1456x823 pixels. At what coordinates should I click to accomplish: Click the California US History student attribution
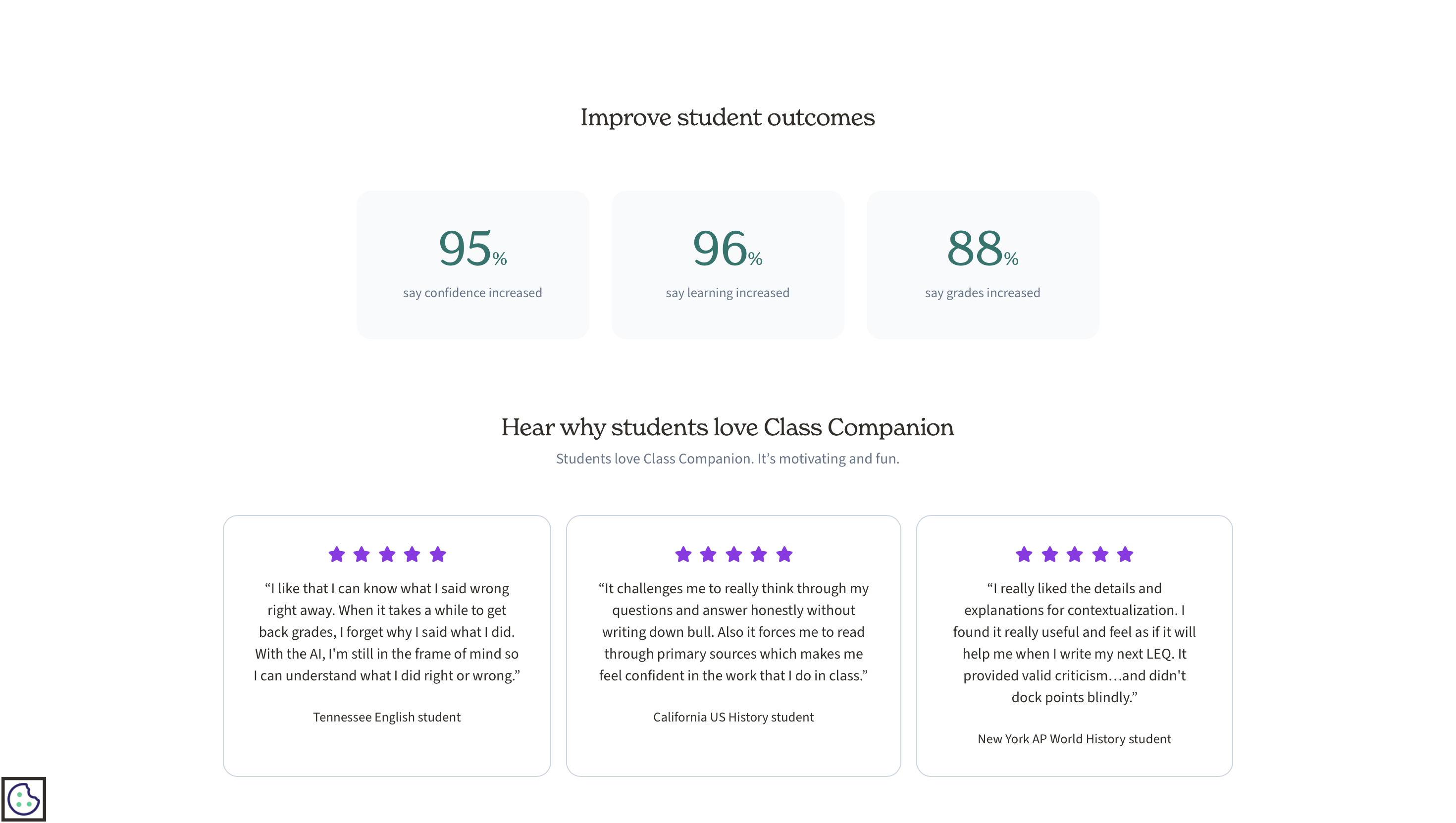733,717
